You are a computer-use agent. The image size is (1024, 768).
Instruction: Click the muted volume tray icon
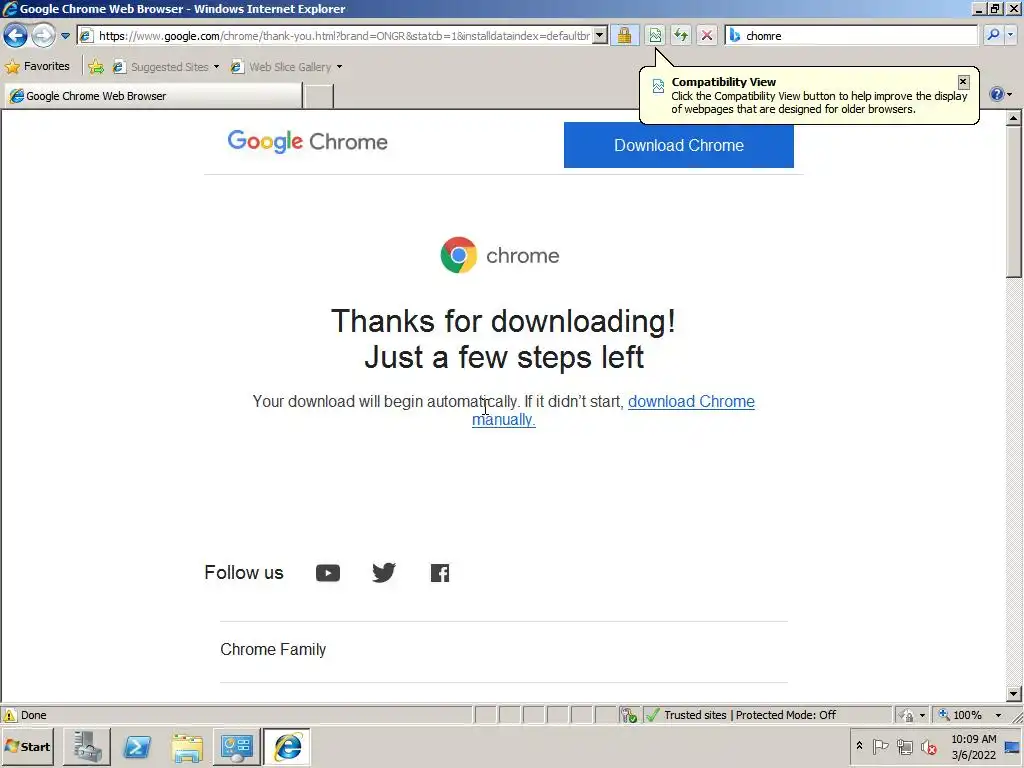(x=928, y=746)
